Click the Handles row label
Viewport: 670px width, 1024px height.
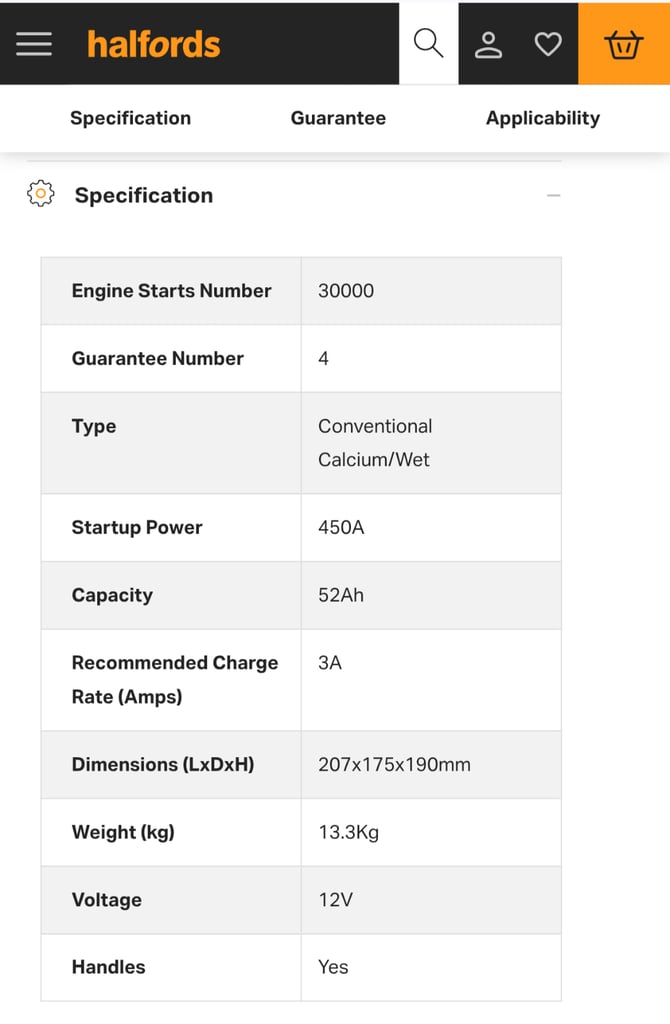(108, 967)
